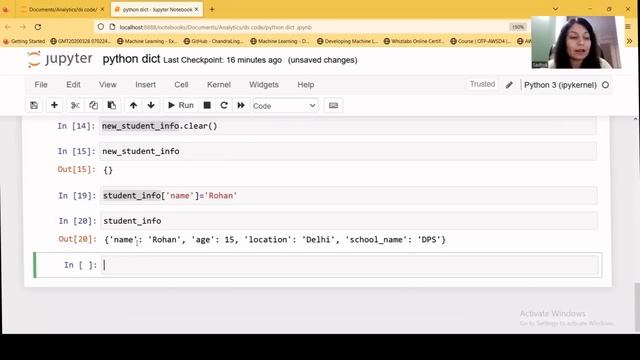
Task: Click the empty active code cell
Action: pyautogui.click(x=350, y=265)
